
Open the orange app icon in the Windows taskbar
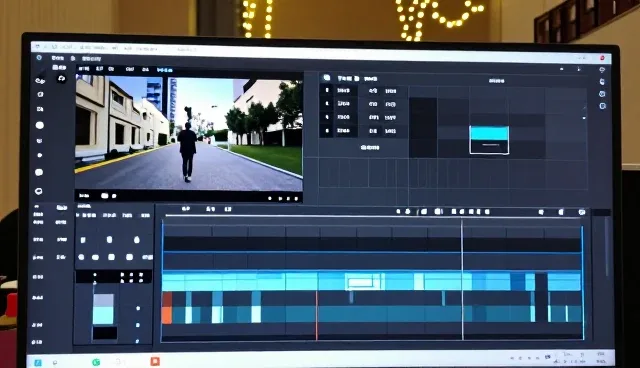click(x=155, y=361)
